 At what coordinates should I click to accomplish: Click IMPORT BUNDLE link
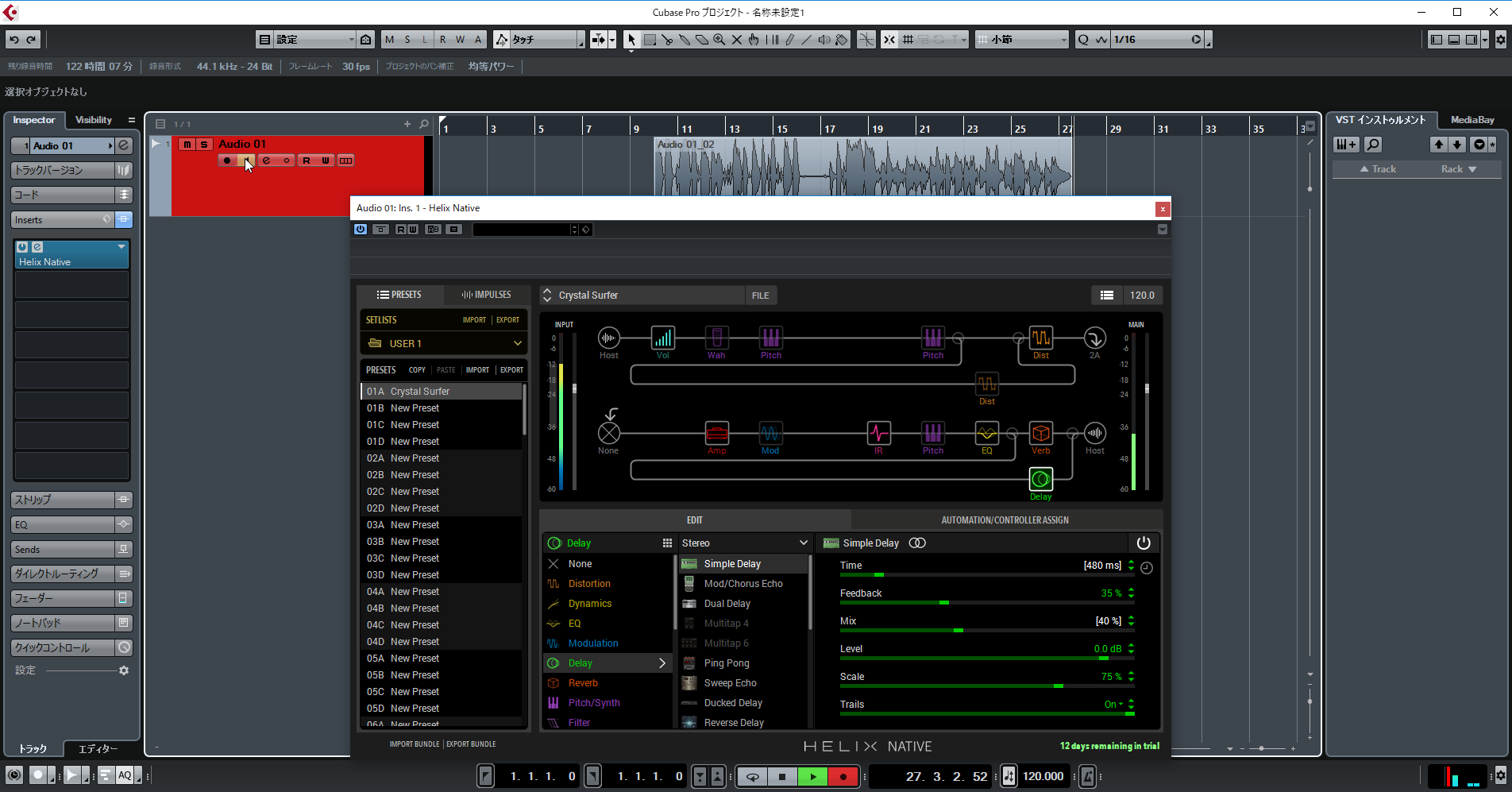415,744
